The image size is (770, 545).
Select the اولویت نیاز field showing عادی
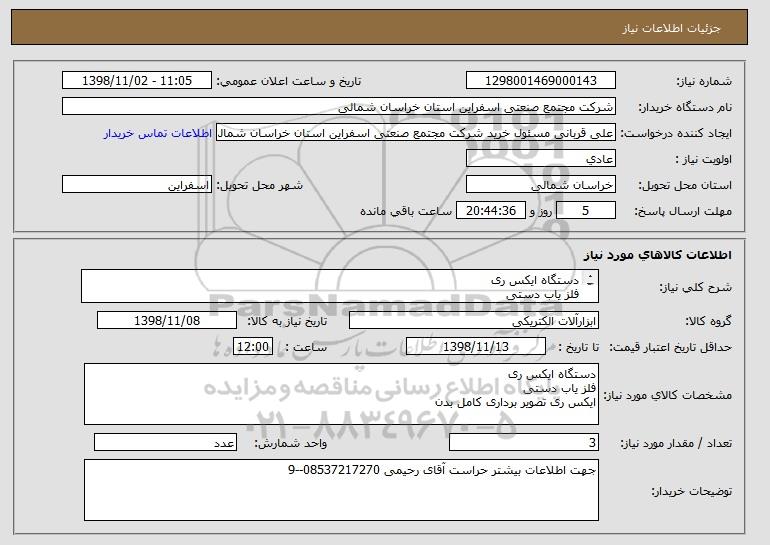541,159
